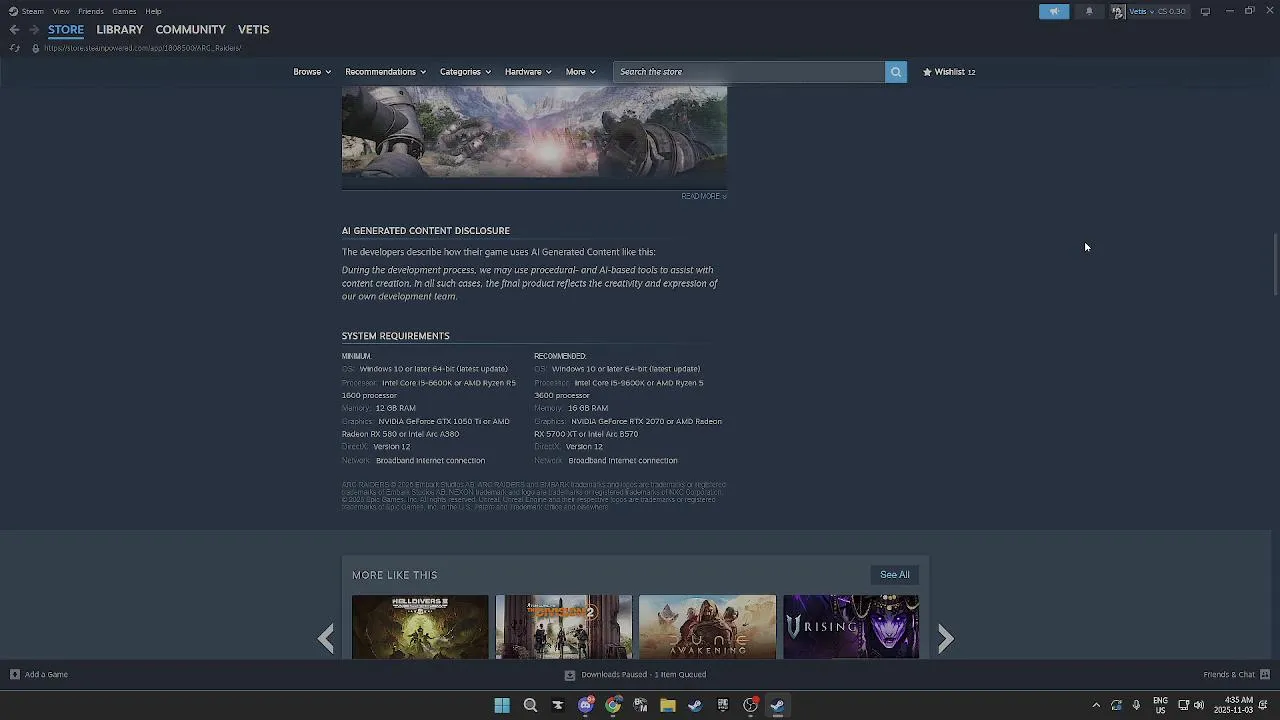Open The Division 2 game thumbnail
Image resolution: width=1280 pixels, height=720 pixels.
click(564, 627)
